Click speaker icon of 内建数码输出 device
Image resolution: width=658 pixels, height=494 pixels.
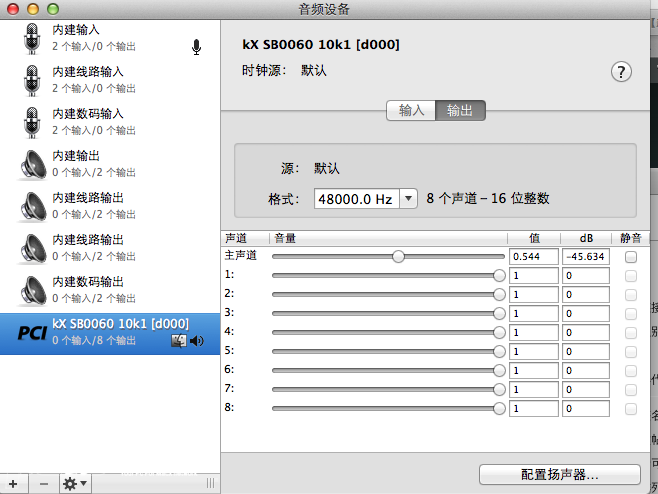pos(34,290)
